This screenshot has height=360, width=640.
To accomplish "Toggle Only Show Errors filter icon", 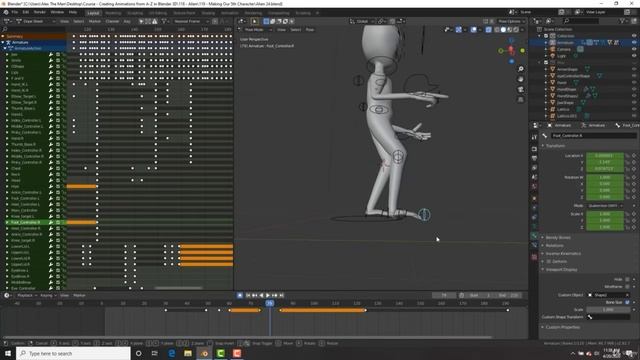I will tap(155, 21).
